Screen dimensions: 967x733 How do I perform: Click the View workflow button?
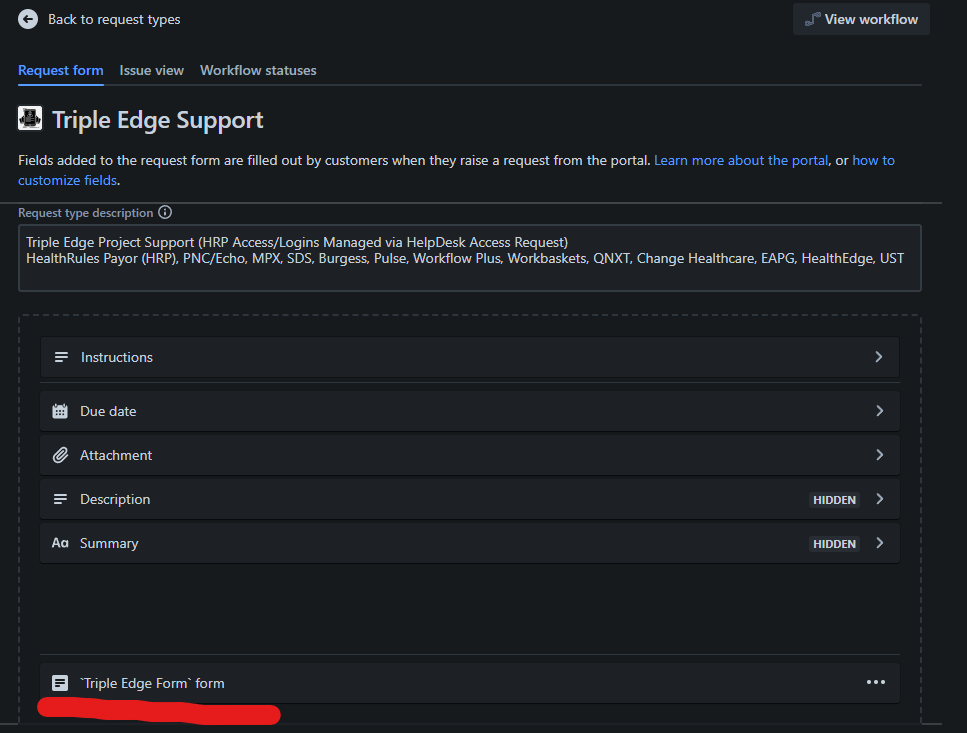(861, 19)
